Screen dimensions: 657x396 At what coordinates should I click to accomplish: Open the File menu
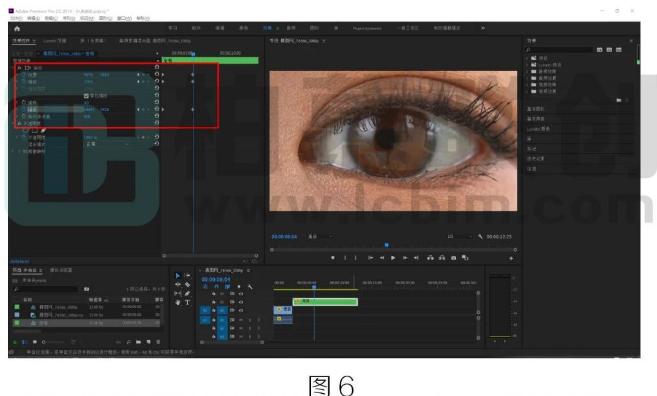[16, 18]
